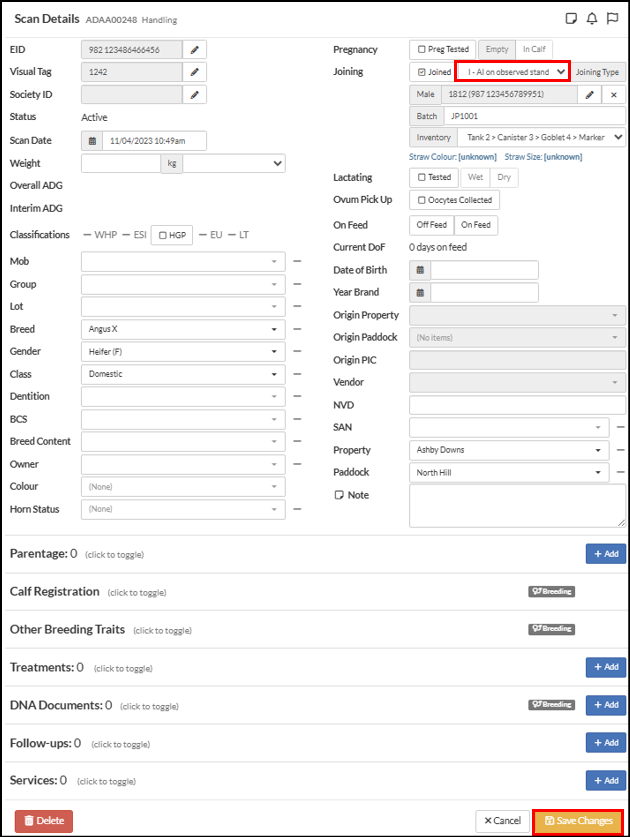Toggle the Other Breeding Traits section
The height and width of the screenshot is (837, 630).
69,629
